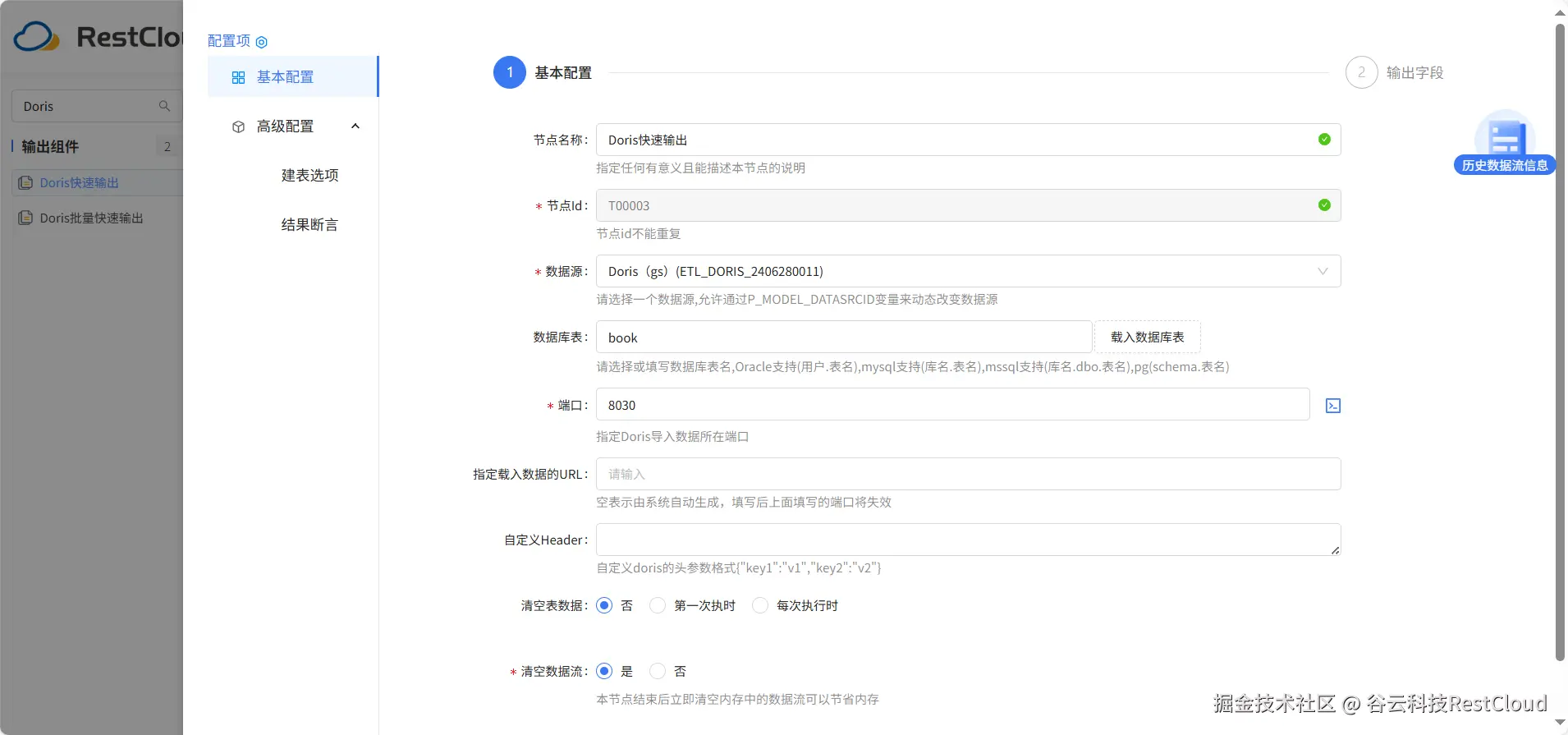Select 否 for 清空数据流
The height and width of the screenshot is (735, 1568).
click(658, 671)
